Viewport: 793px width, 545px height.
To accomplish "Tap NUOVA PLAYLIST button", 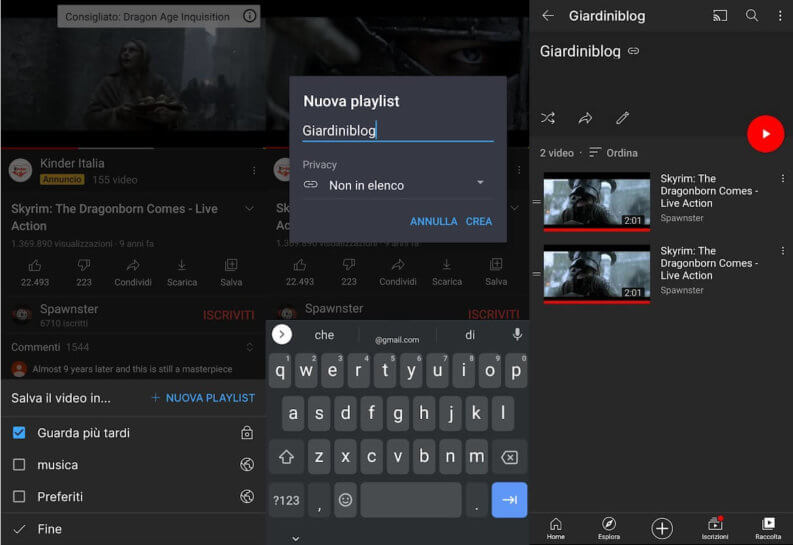I will [203, 398].
